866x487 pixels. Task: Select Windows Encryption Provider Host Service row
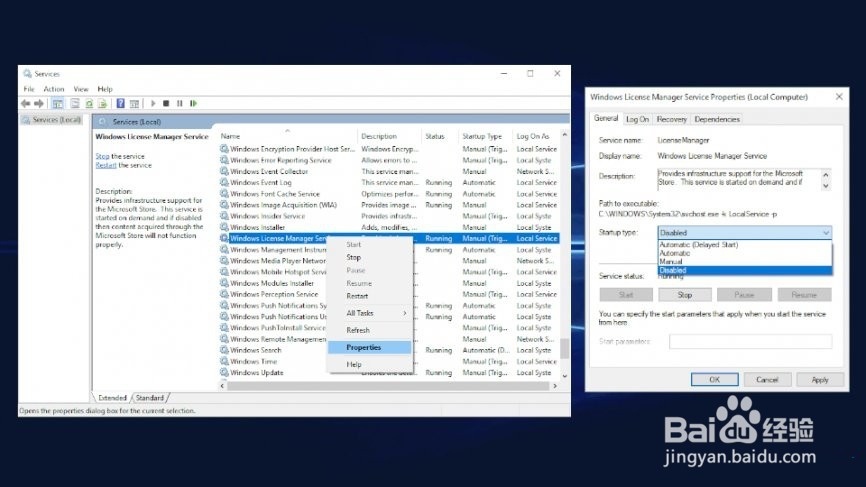[389, 149]
